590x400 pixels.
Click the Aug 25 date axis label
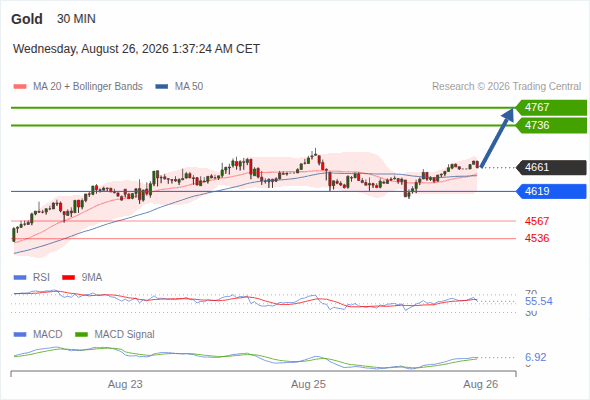(308, 384)
